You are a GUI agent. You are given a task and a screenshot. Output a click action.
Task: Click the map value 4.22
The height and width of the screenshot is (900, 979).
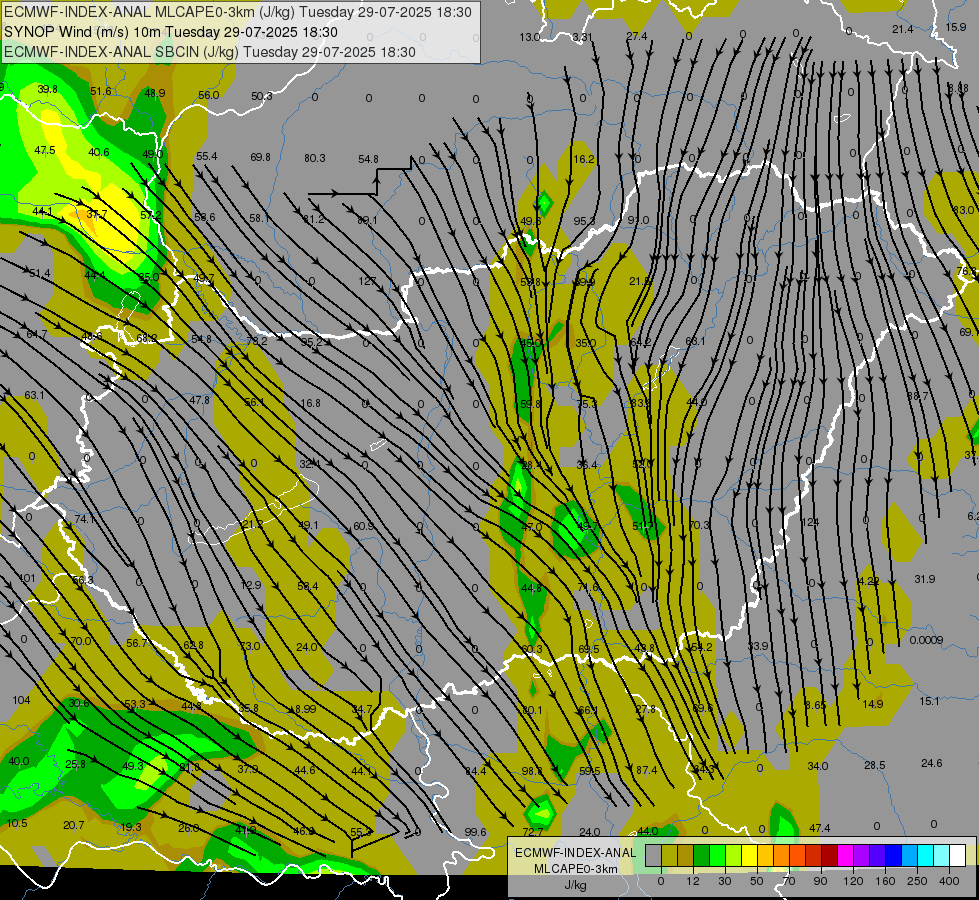coord(868,581)
